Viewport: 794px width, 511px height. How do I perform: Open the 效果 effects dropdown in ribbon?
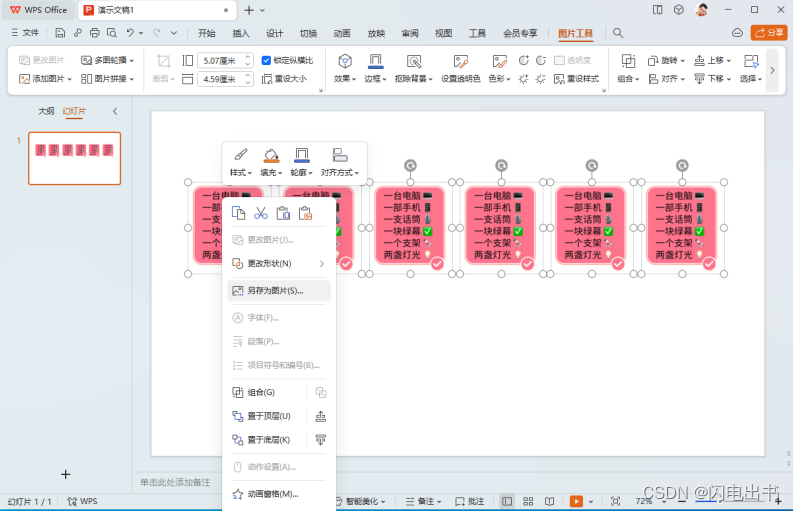345,68
